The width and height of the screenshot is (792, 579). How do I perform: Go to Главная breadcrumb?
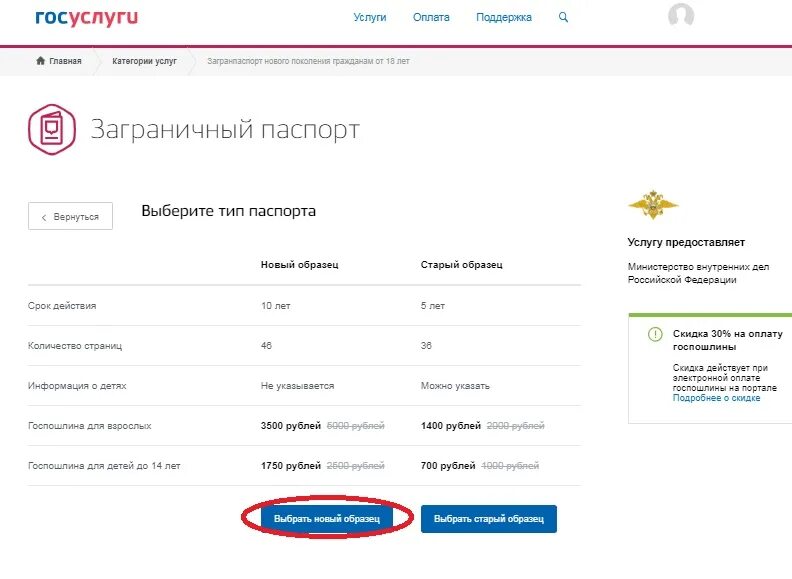[x=65, y=61]
